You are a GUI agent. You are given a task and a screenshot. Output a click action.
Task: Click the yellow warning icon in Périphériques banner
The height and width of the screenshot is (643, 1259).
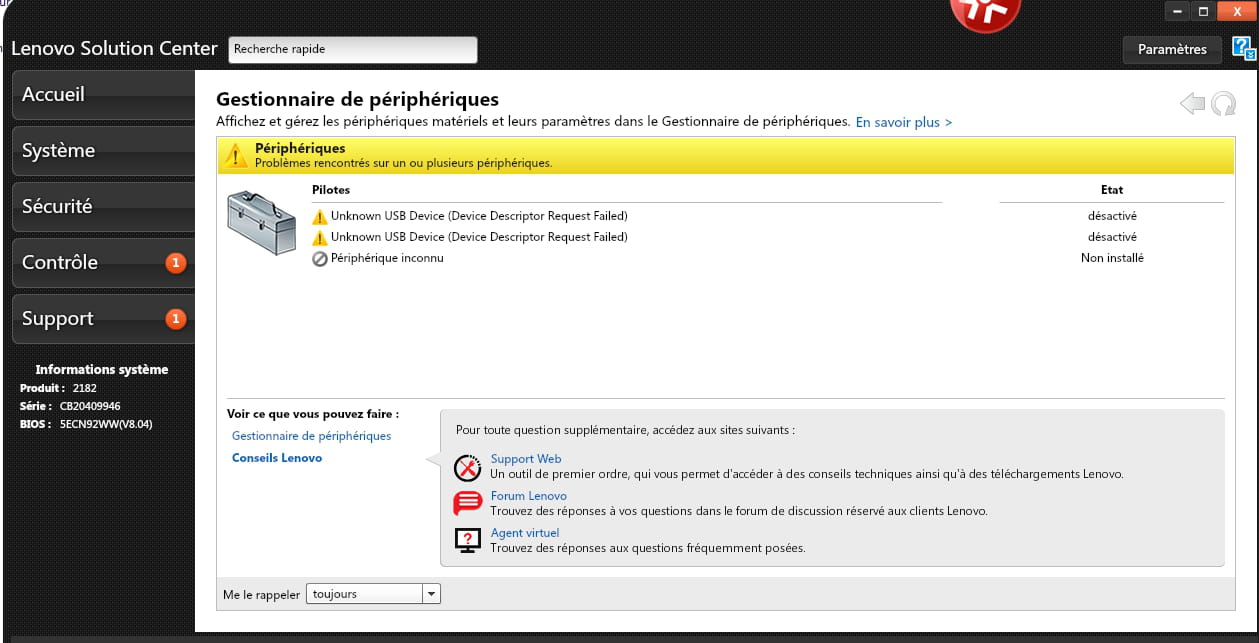(236, 155)
